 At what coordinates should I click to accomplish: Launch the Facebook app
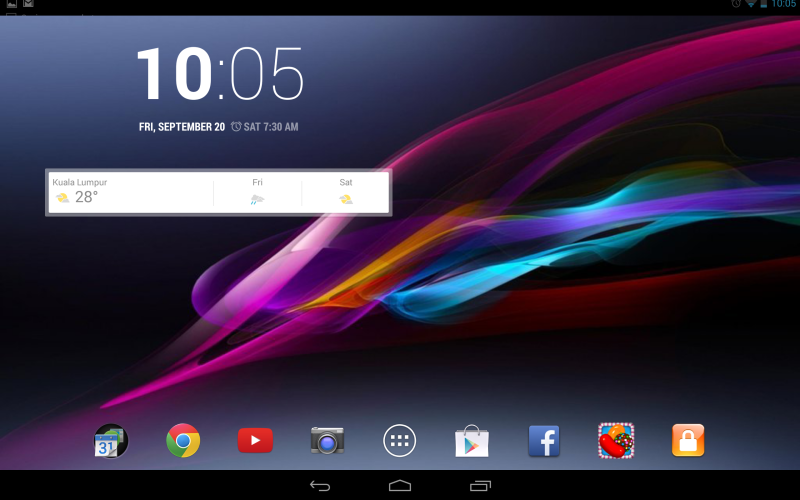(543, 441)
